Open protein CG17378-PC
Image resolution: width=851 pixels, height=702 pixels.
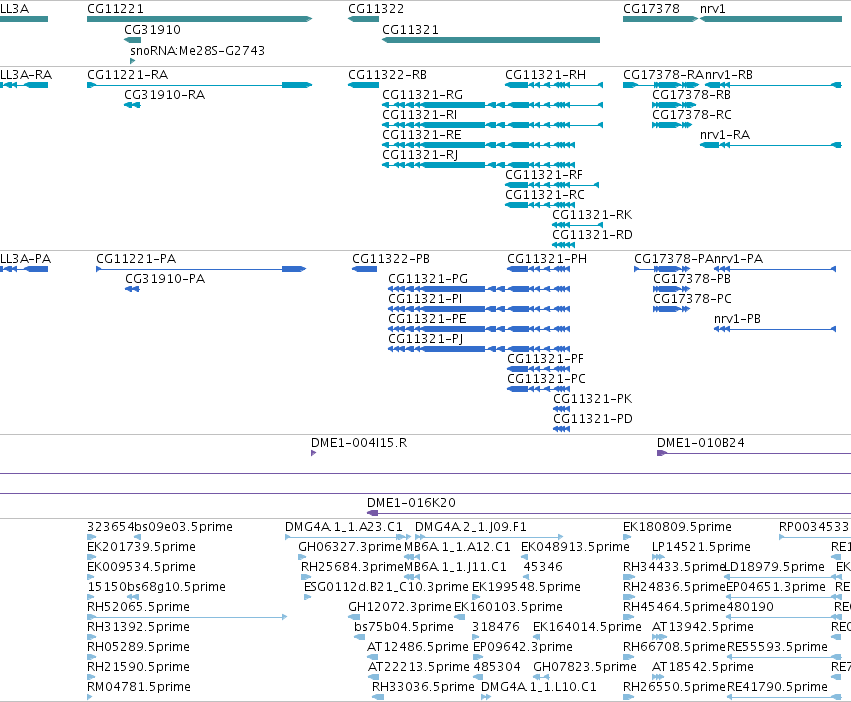(x=693, y=299)
